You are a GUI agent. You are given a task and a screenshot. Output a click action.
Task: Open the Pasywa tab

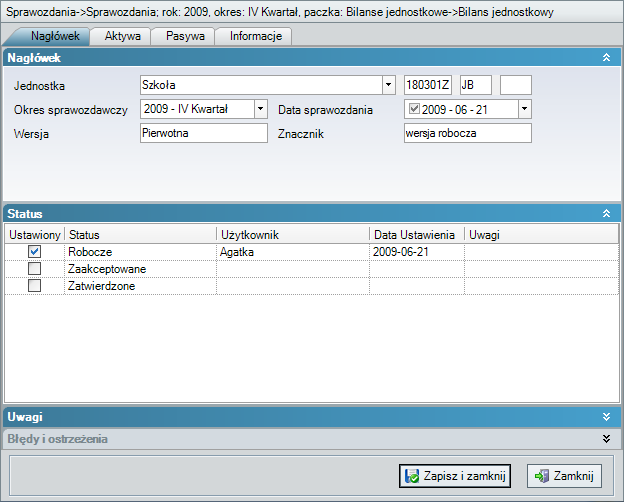[x=185, y=36]
